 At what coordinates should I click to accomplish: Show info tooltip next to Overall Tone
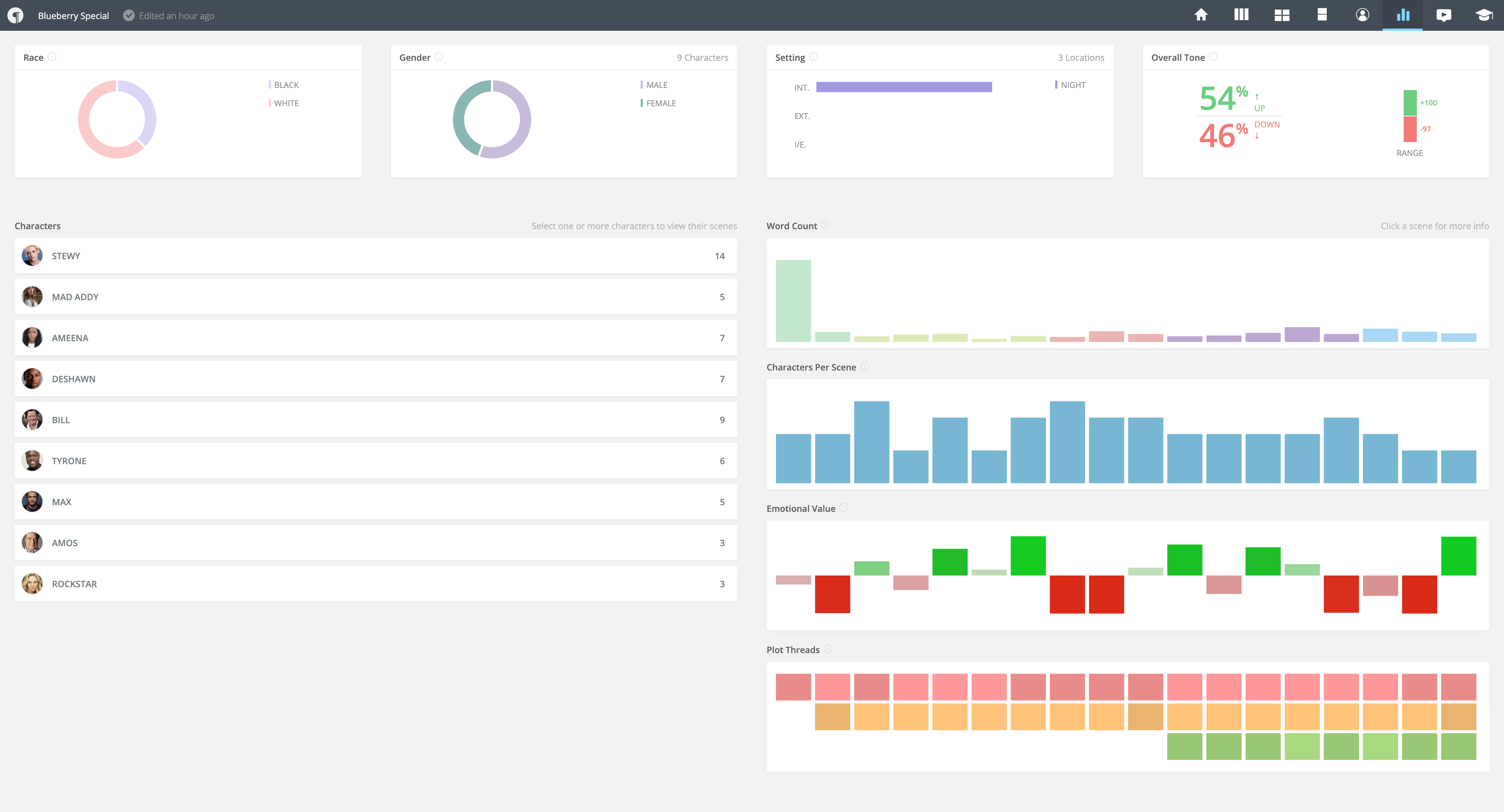click(x=1213, y=57)
